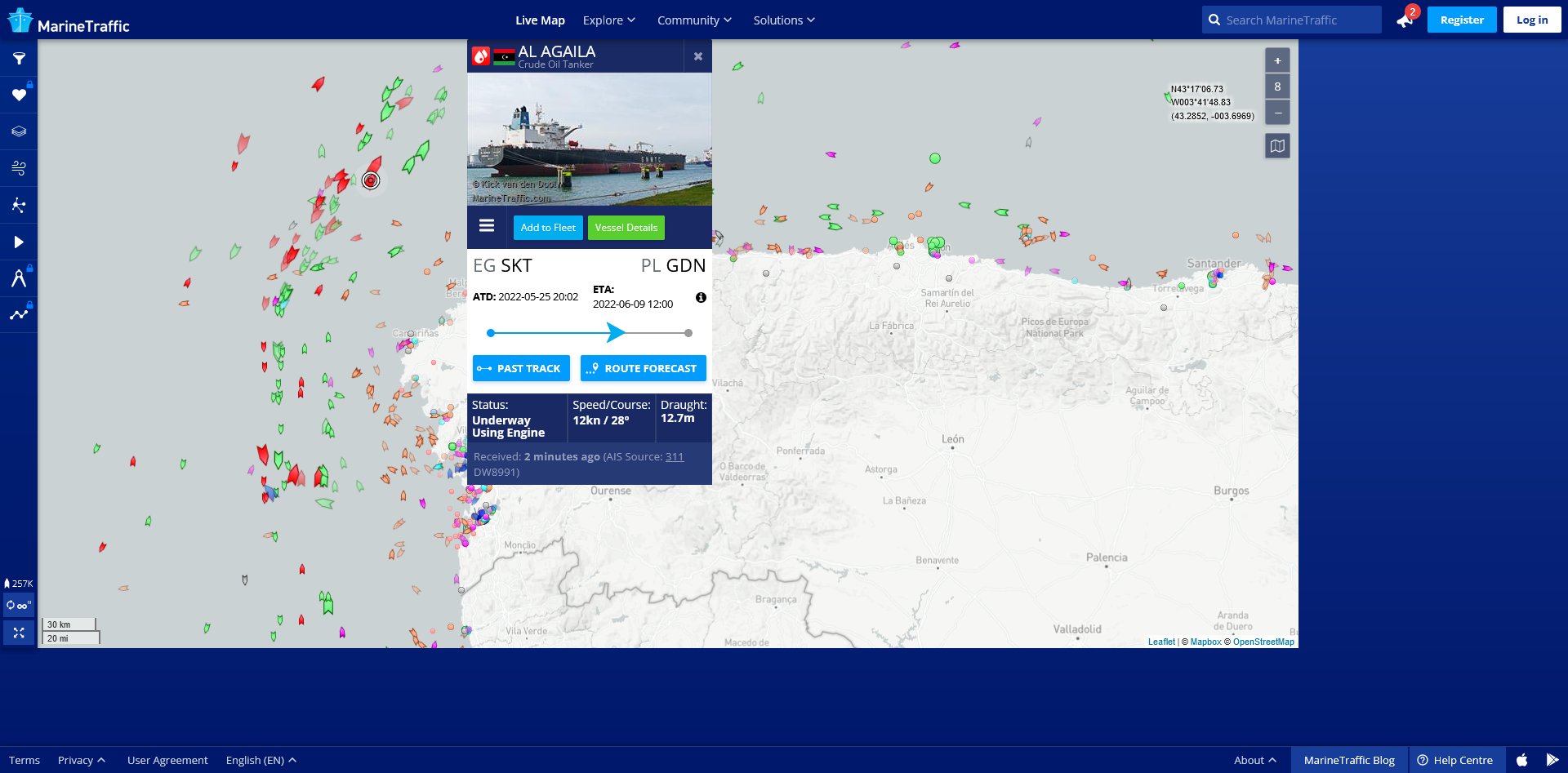
Task: Click the green circle marker north of coast
Action: pos(935,158)
